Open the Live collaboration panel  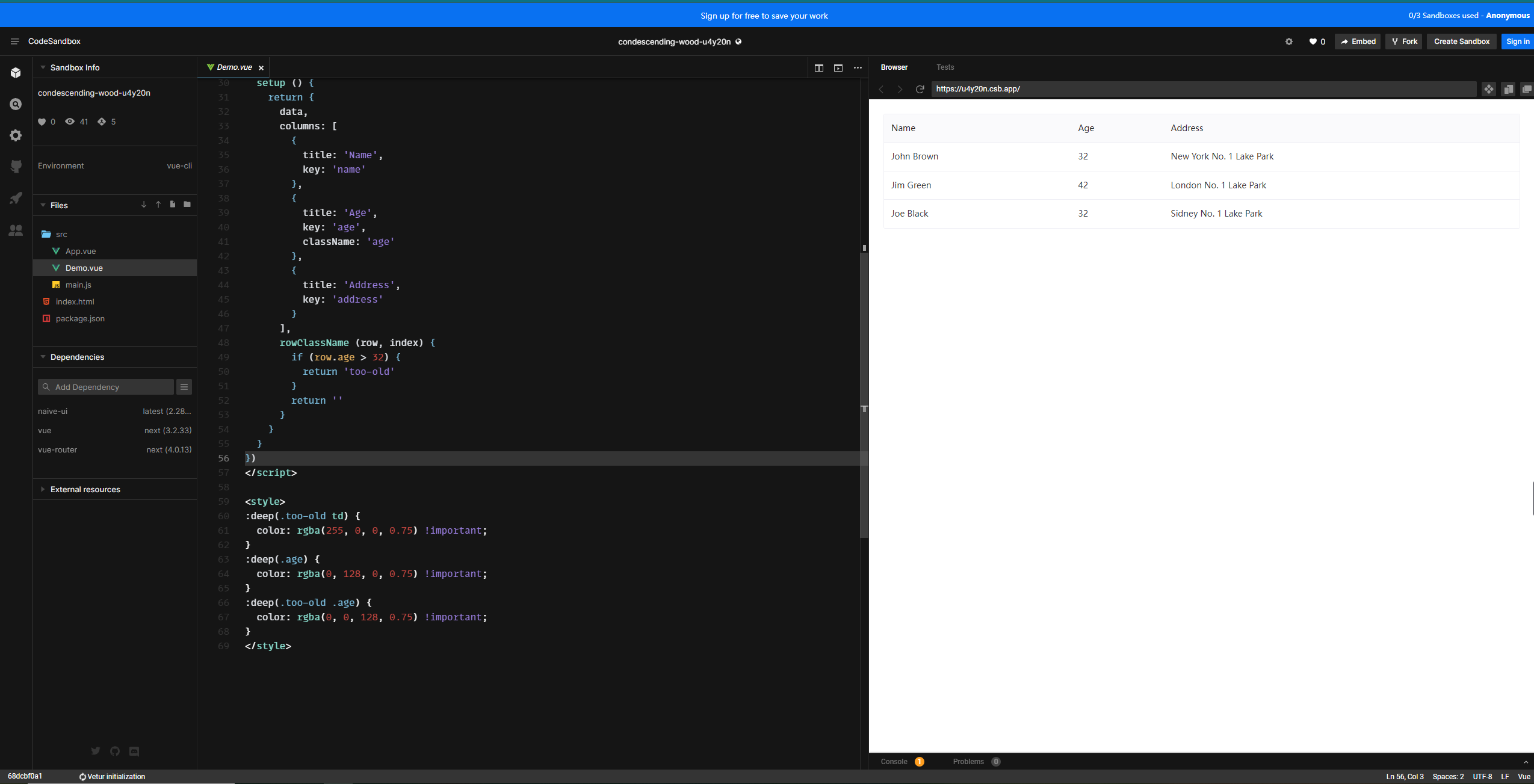click(x=16, y=230)
